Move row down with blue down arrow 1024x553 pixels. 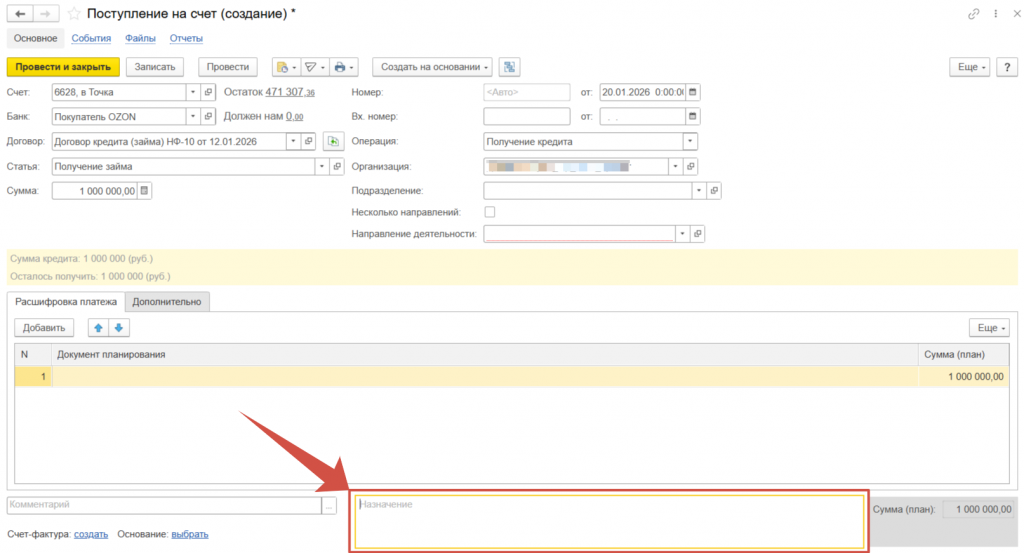tap(118, 328)
